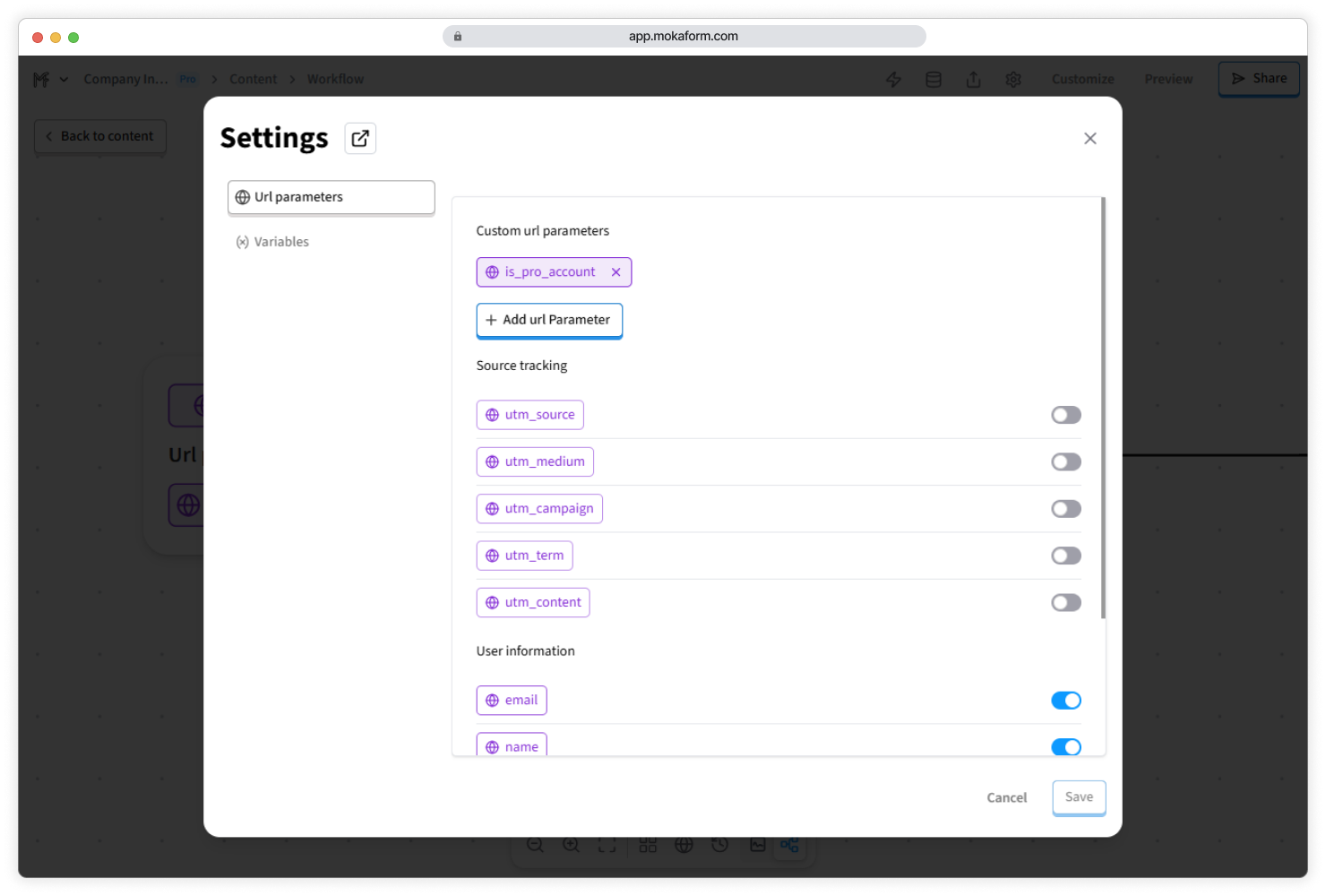The height and width of the screenshot is (896, 1326).
Task: Select the Url parameters tab
Action: click(x=331, y=197)
